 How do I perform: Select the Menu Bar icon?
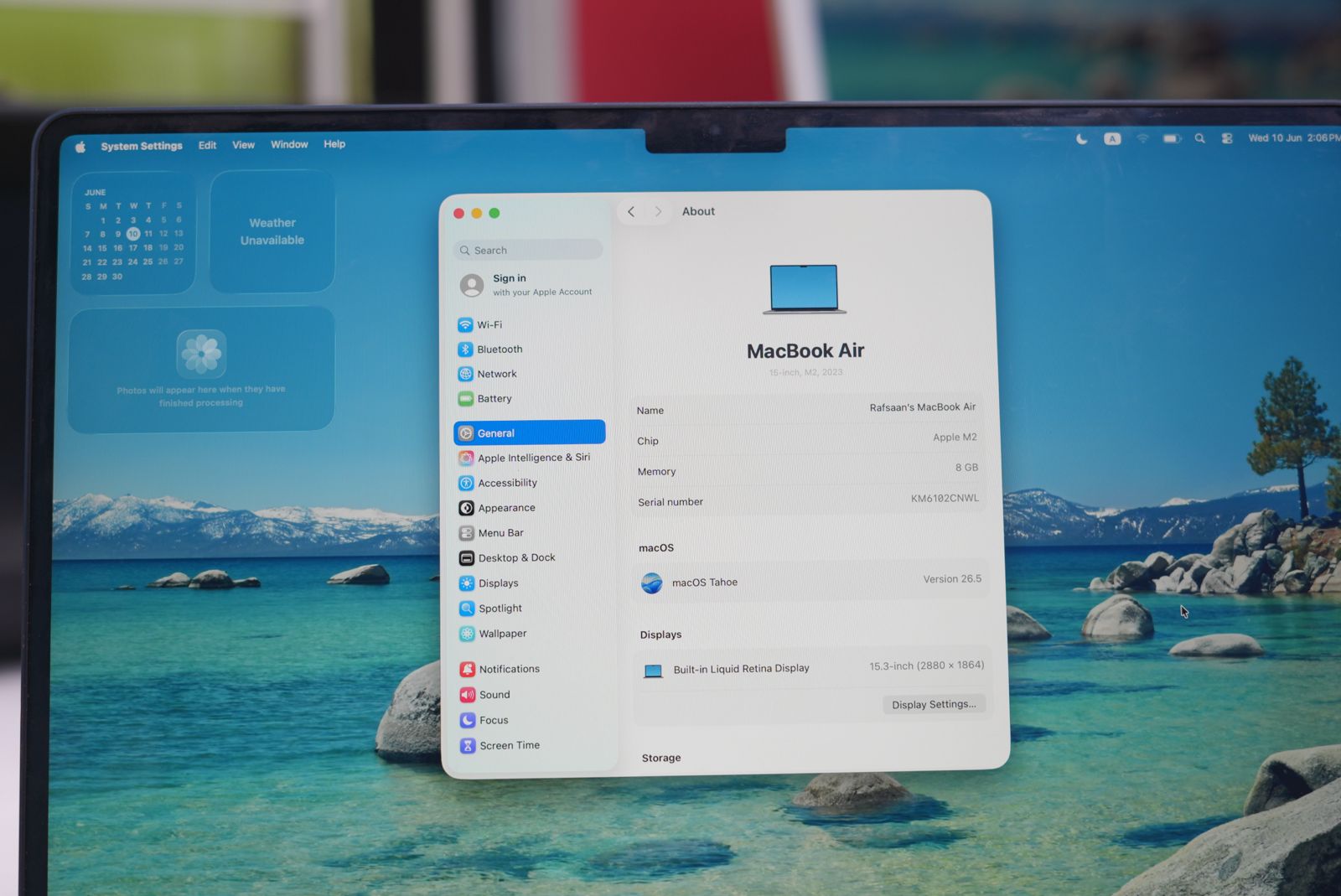[x=467, y=533]
